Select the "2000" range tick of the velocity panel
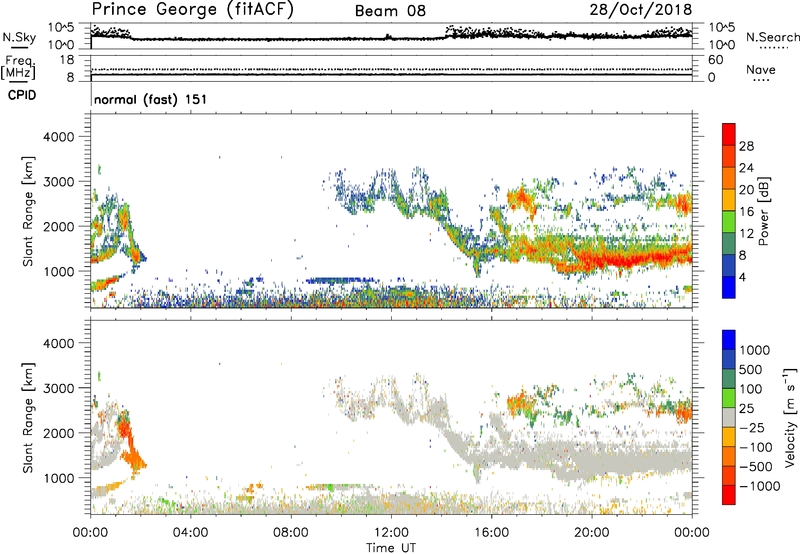This screenshot has width=800, height=554. [58, 433]
